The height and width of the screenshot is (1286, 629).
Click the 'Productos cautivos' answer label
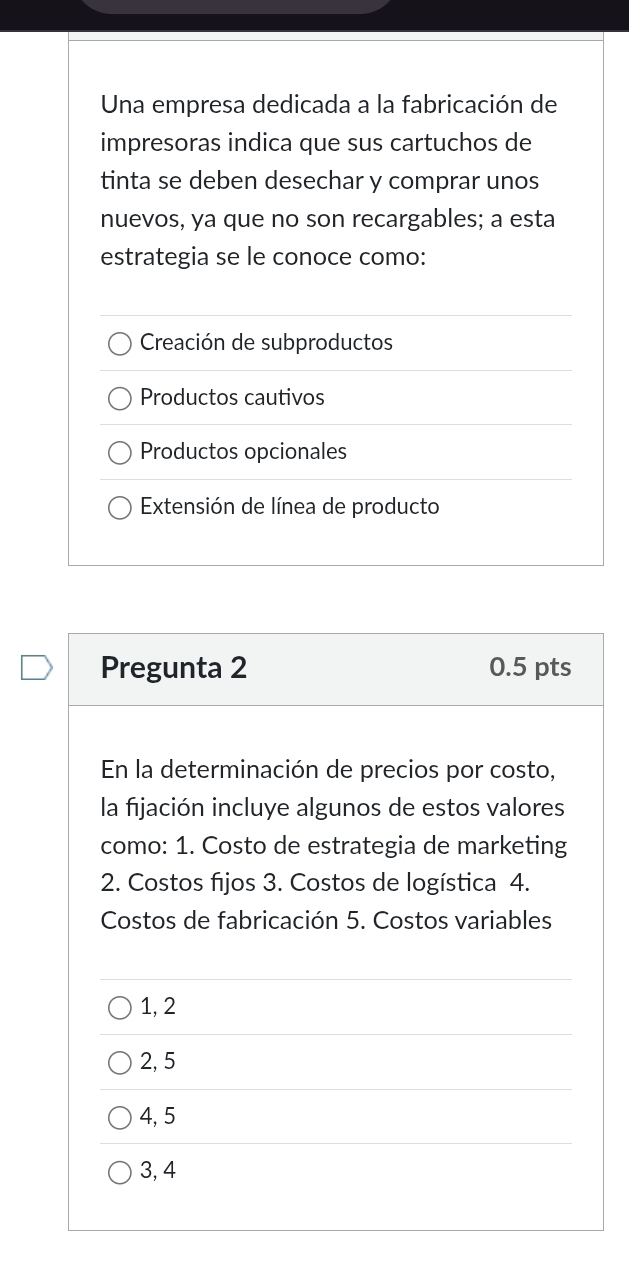coord(232,398)
